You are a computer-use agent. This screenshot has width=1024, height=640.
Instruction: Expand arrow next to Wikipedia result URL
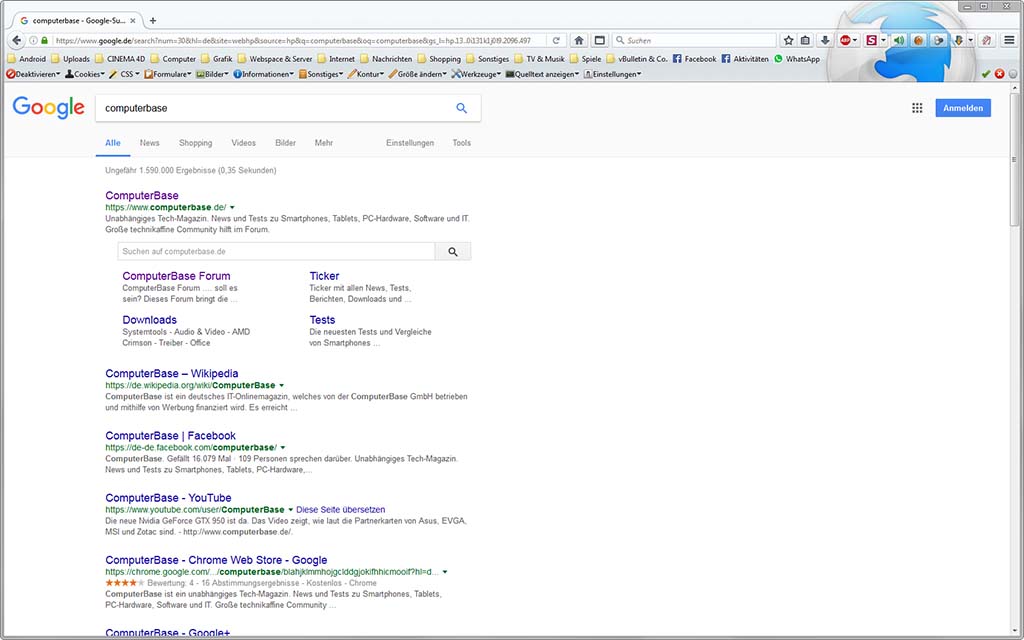click(281, 385)
